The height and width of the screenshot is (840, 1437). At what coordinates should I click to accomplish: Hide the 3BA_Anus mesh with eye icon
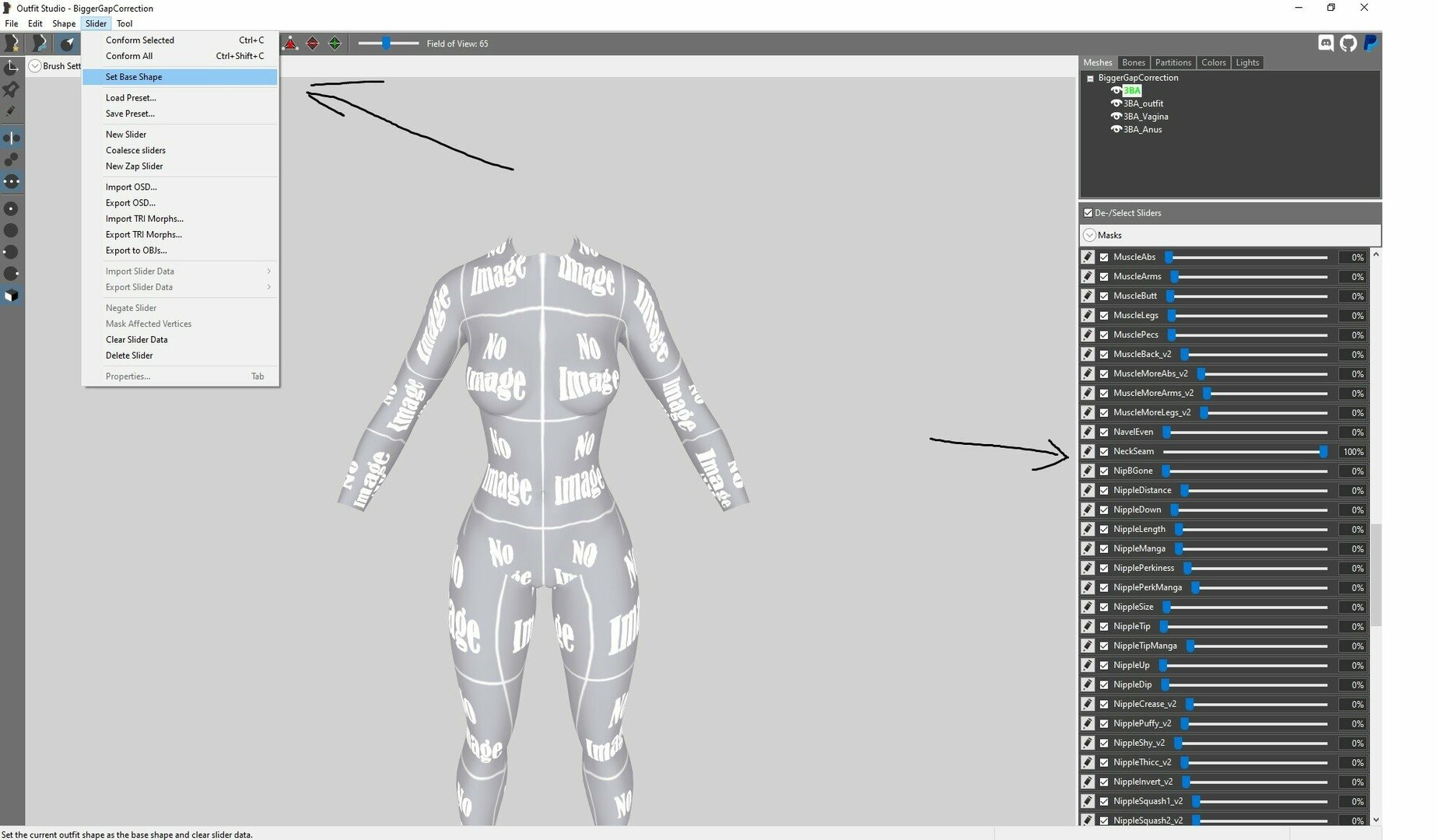click(x=1116, y=130)
